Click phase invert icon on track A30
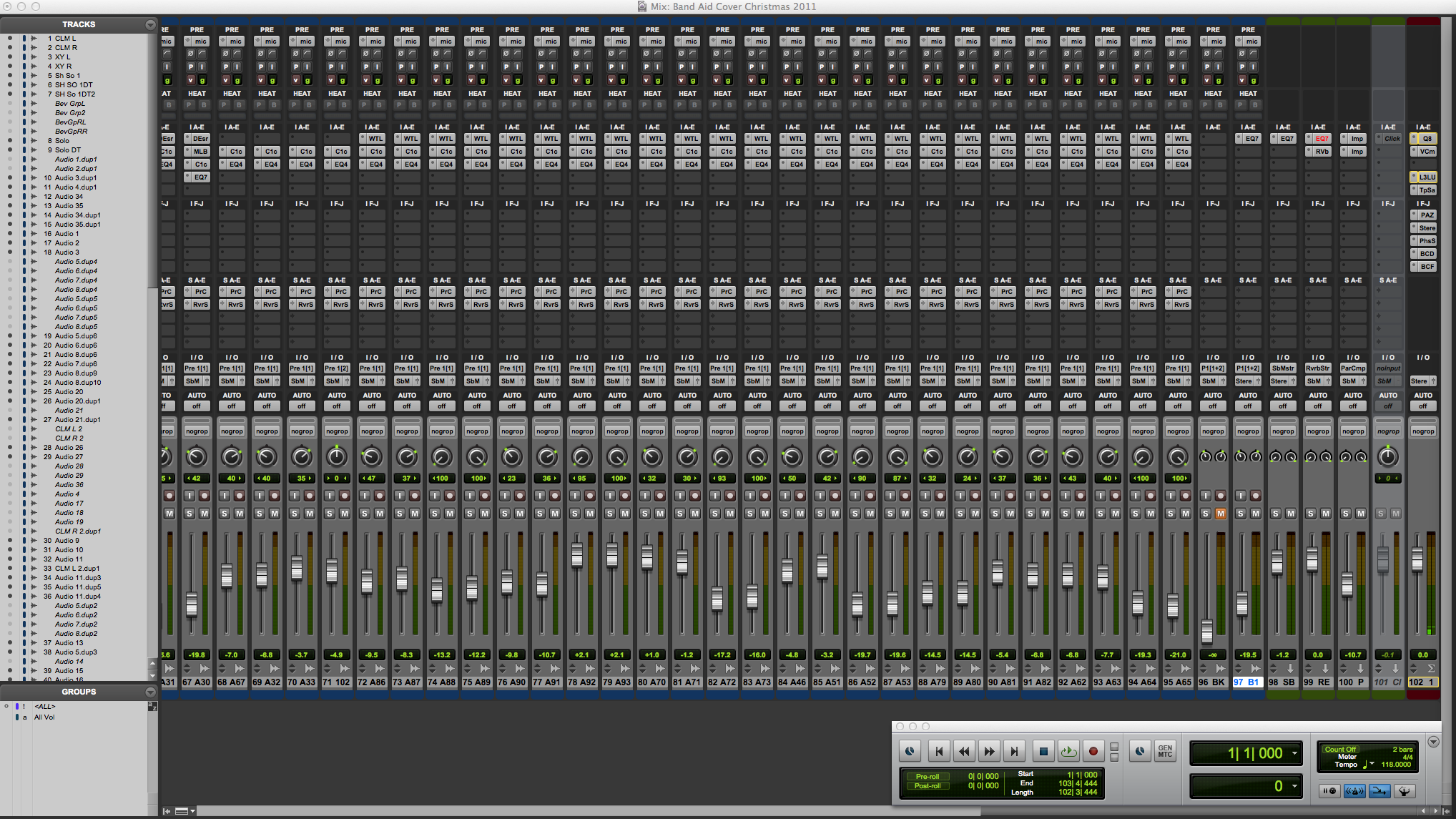The image size is (1456, 819). click(x=191, y=54)
